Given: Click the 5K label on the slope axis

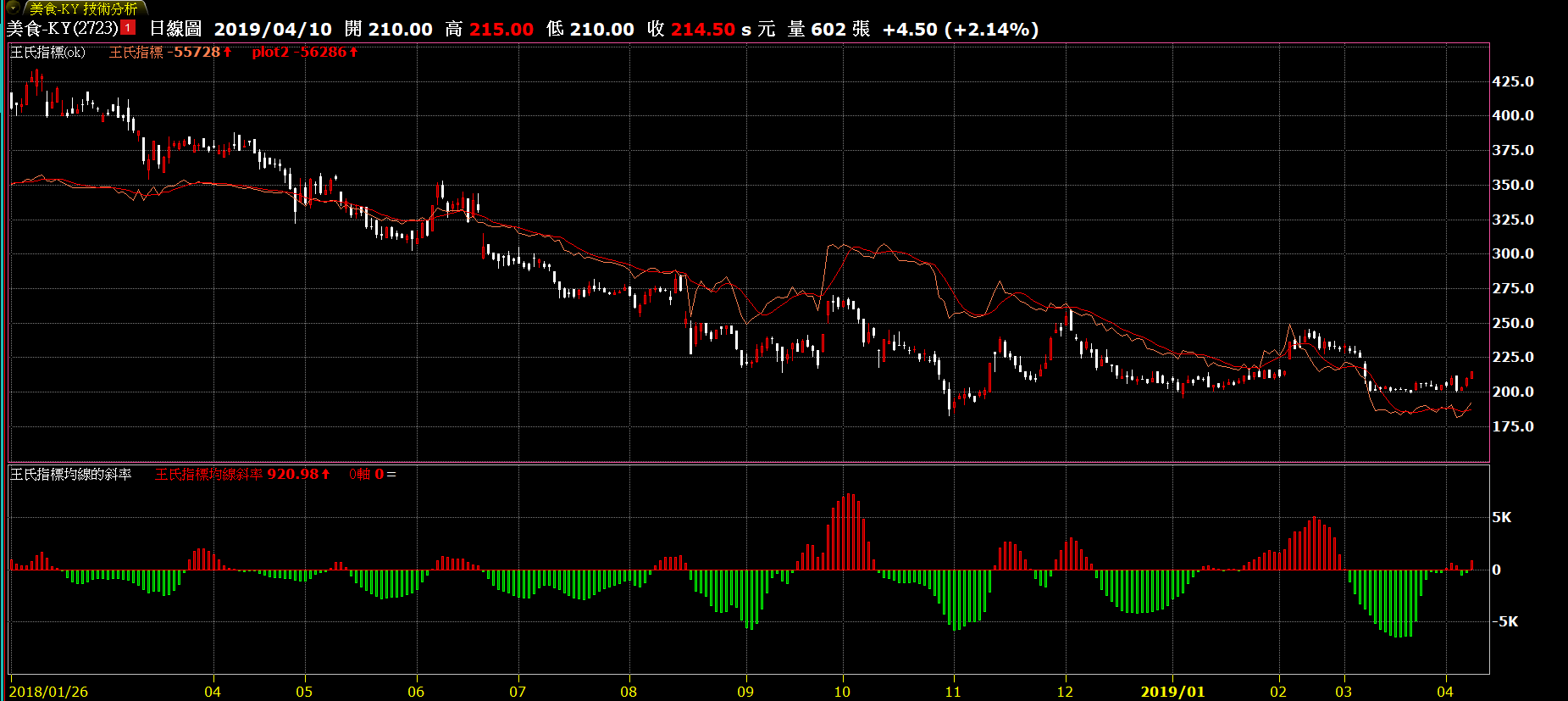Looking at the screenshot, I should pyautogui.click(x=1501, y=518).
